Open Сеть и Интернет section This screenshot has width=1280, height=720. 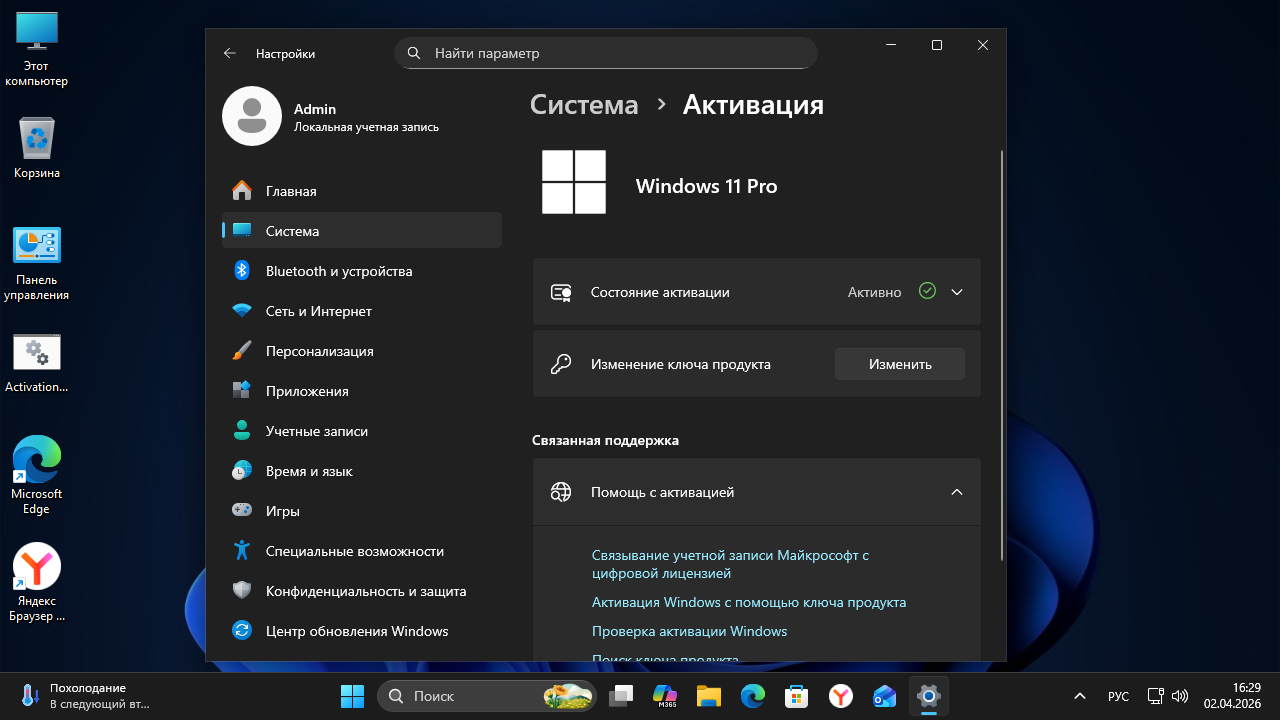(x=318, y=311)
